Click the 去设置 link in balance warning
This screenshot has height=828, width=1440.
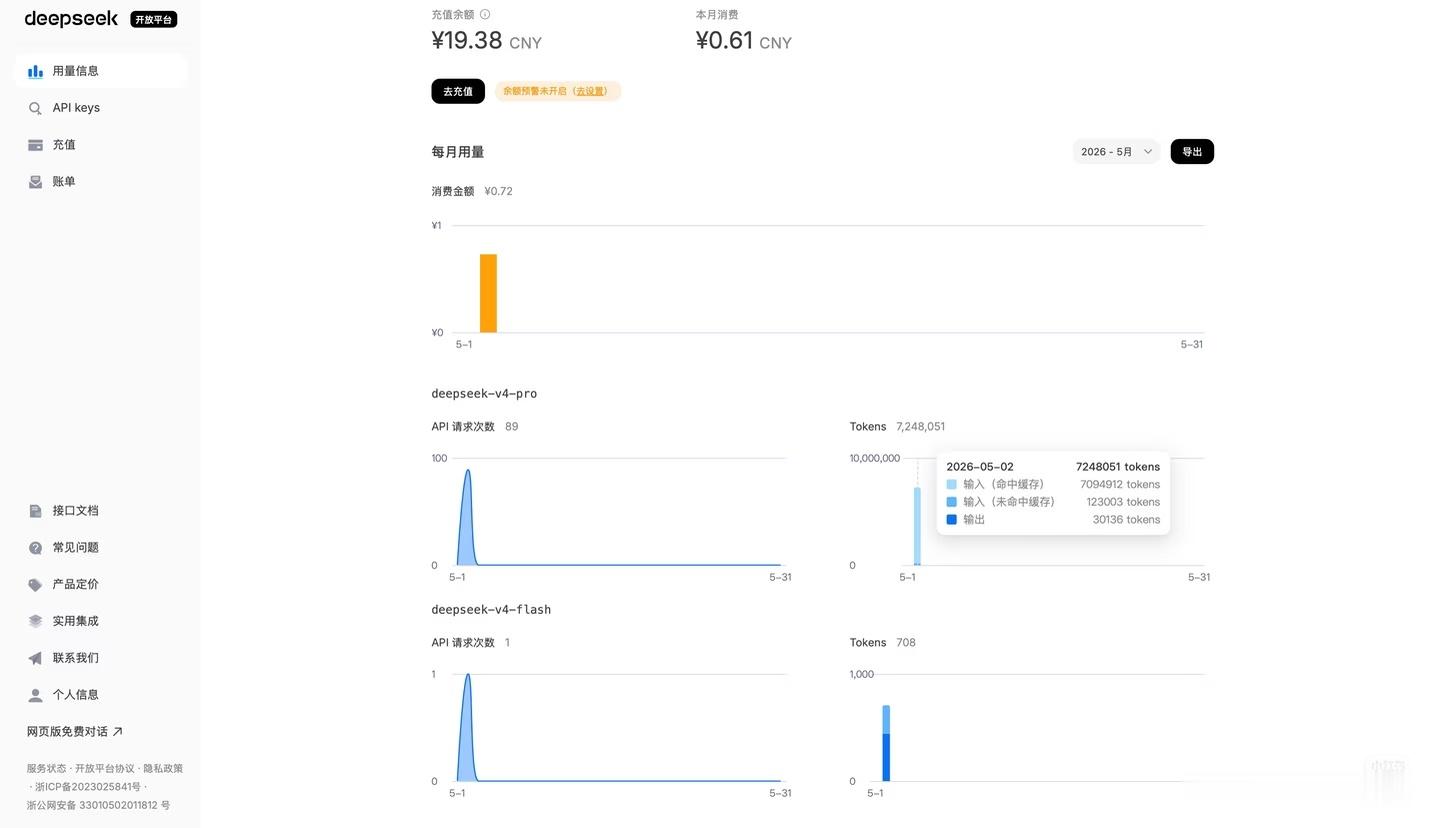click(x=590, y=91)
